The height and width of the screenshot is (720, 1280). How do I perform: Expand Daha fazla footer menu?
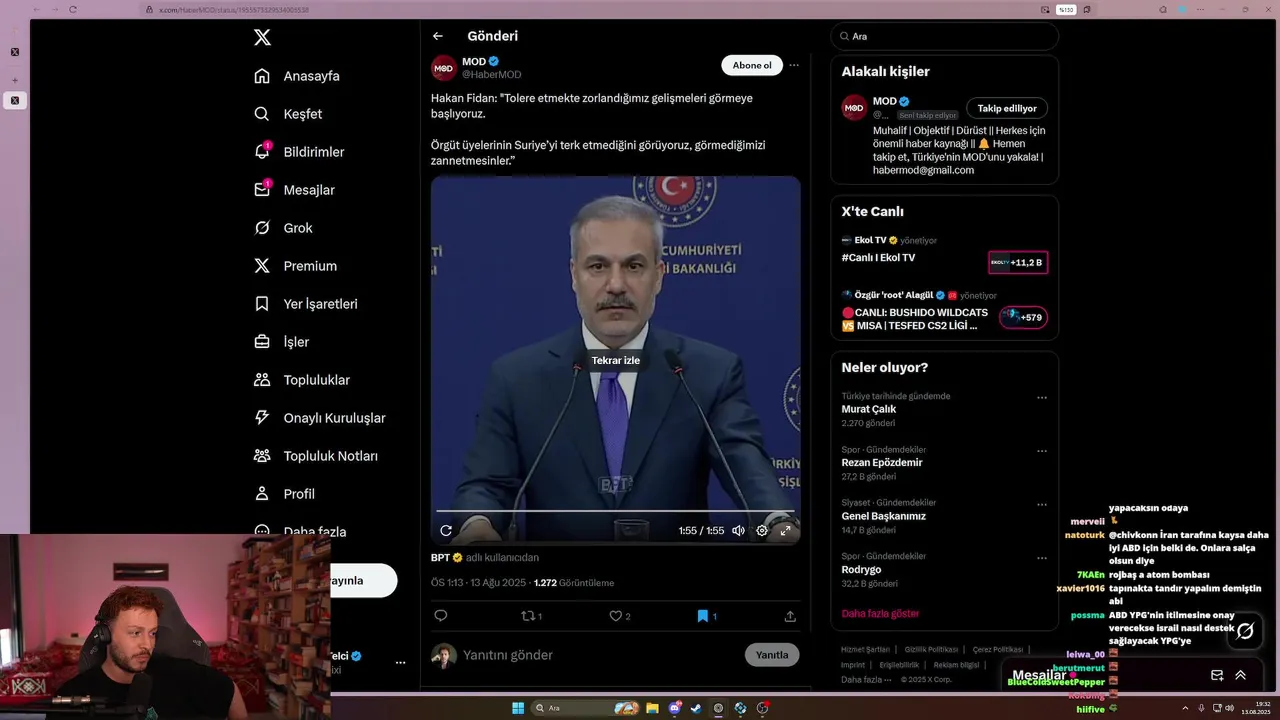pyautogui.click(x=866, y=679)
